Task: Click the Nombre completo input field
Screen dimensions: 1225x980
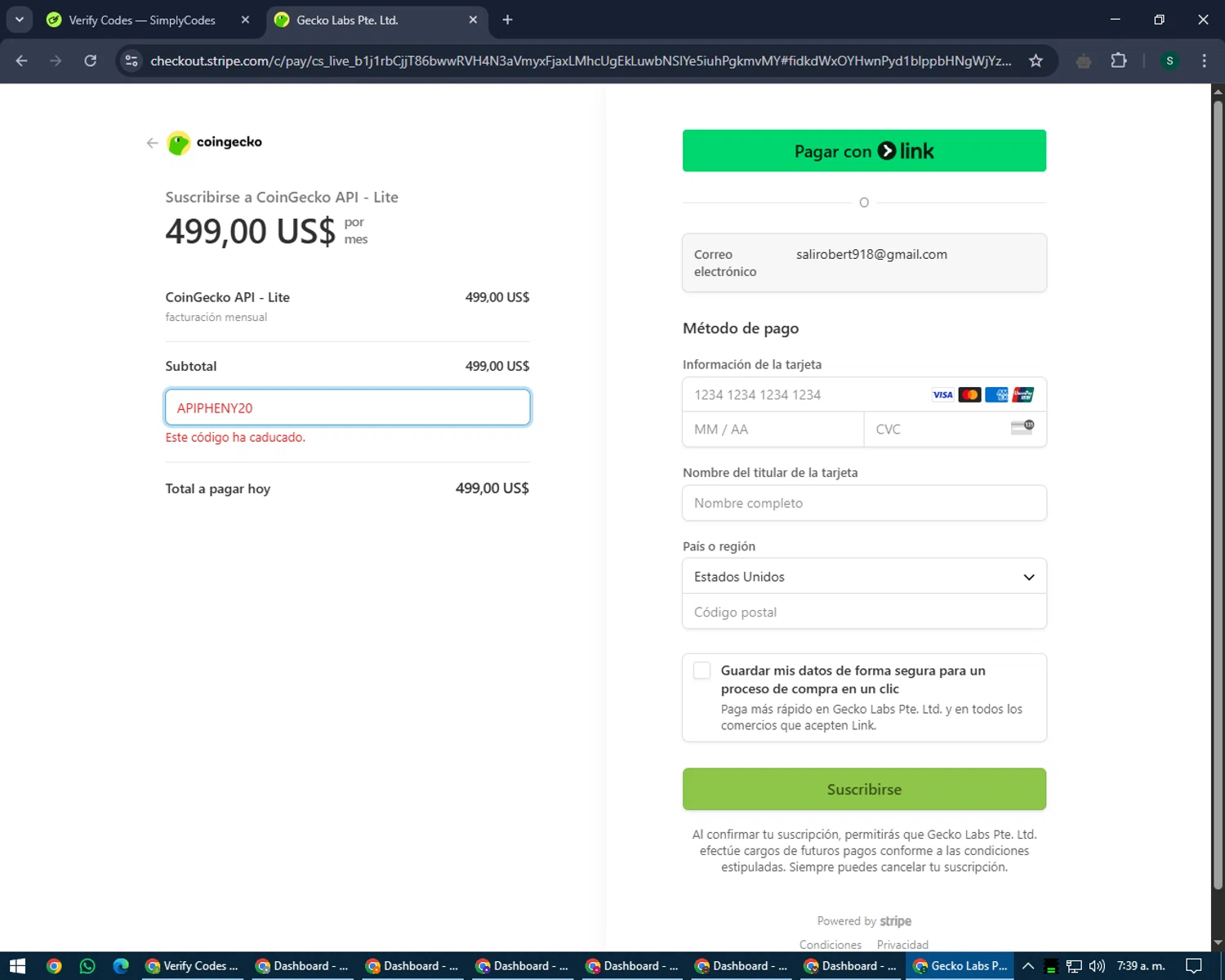Action: (864, 503)
